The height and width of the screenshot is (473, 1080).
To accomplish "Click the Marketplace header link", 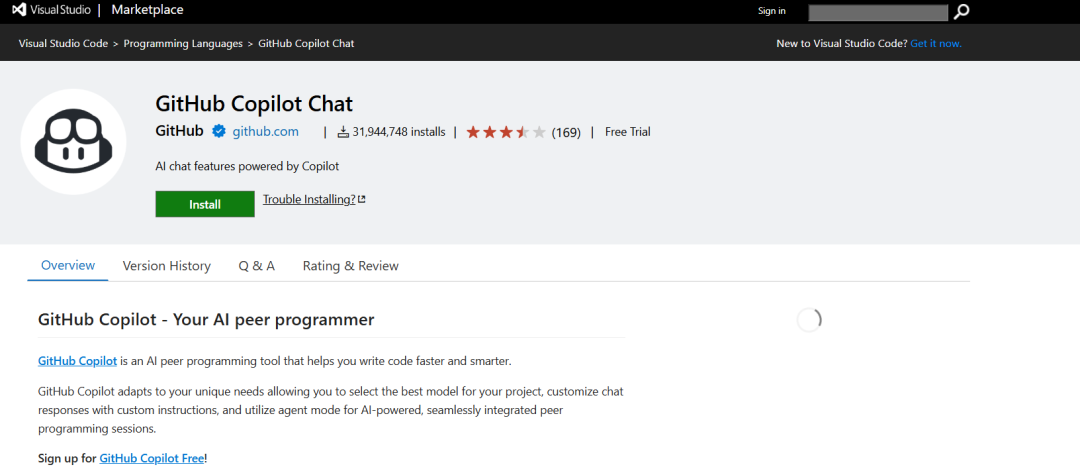I will 147,10.
